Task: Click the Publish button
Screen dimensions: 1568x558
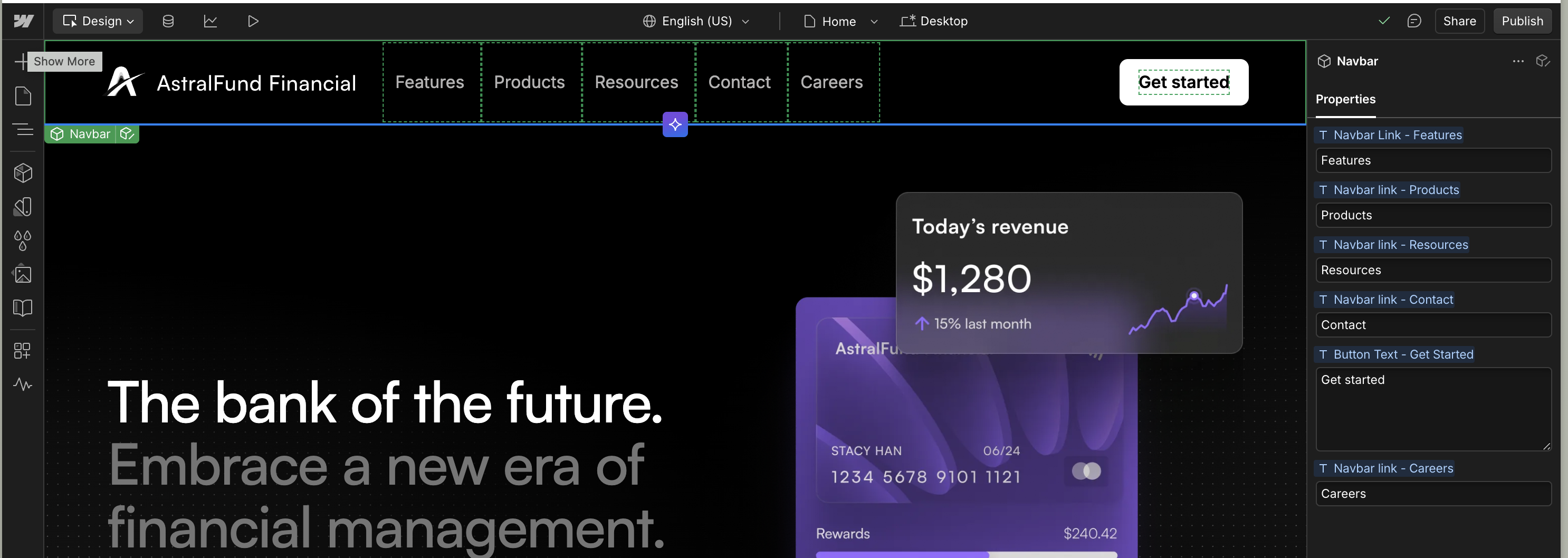Action: 1522,20
